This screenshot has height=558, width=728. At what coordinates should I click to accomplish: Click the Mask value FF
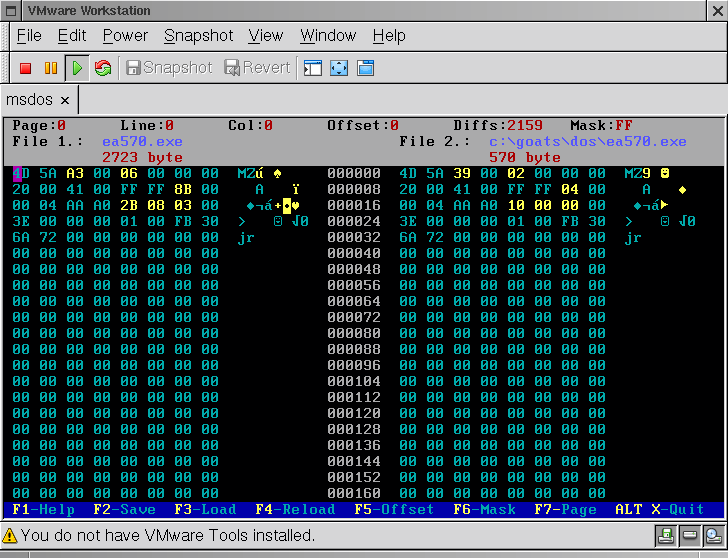pos(624,125)
